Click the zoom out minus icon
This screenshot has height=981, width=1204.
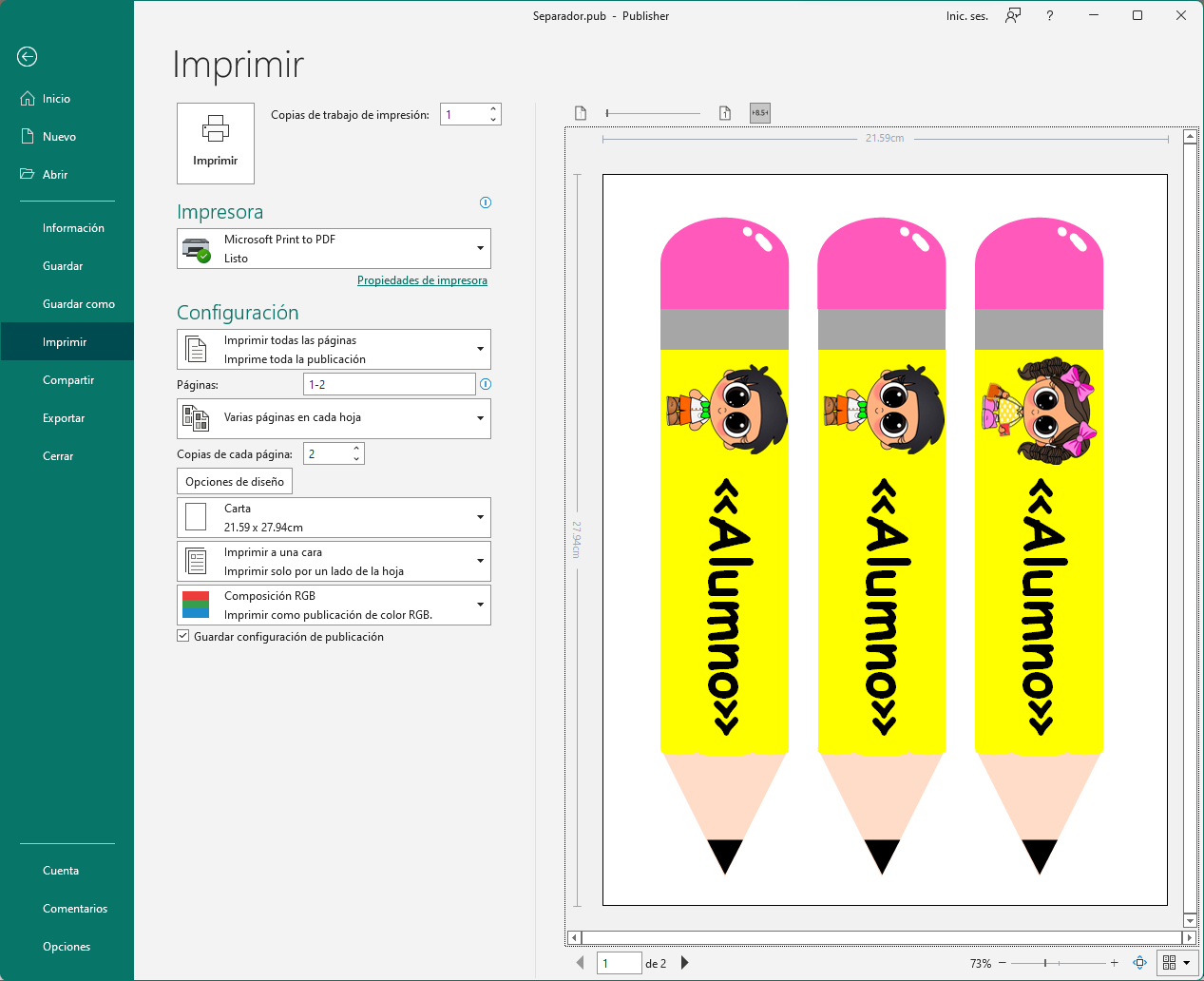(x=1002, y=963)
